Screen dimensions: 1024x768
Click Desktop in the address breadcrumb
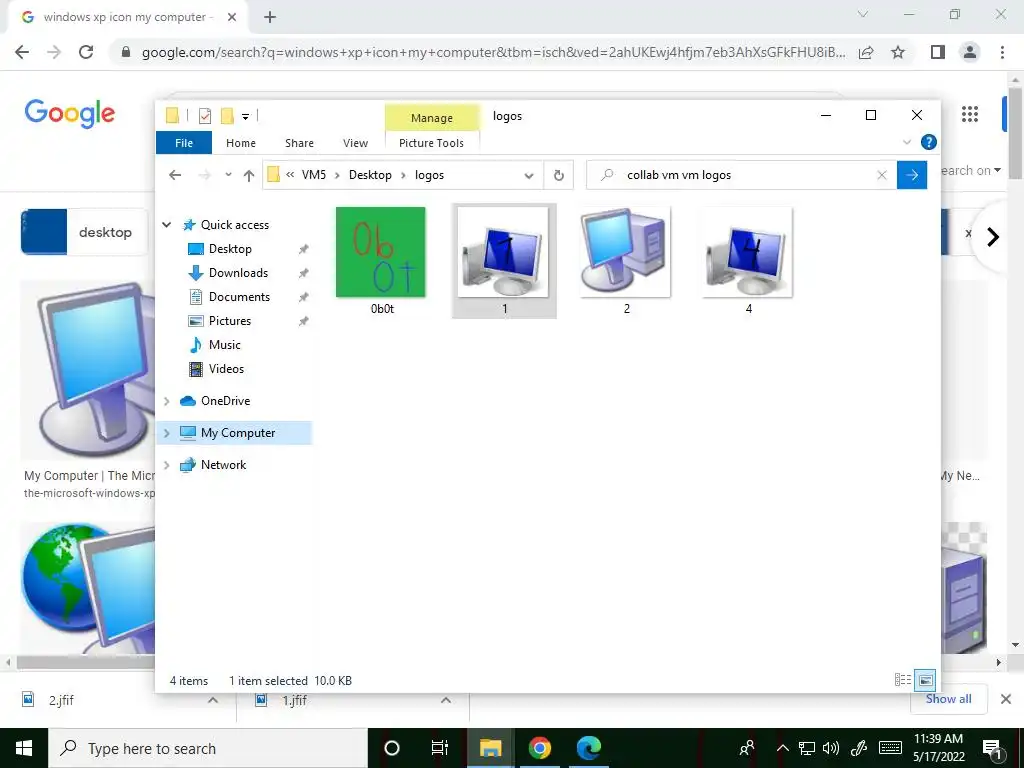tap(370, 175)
